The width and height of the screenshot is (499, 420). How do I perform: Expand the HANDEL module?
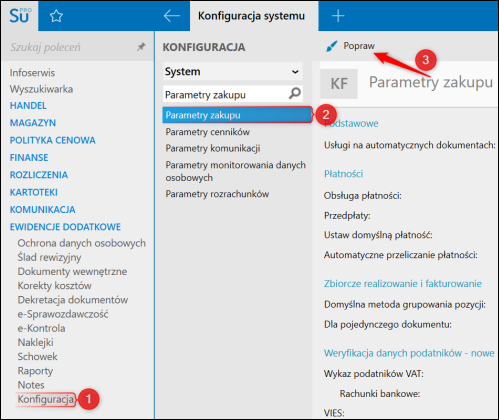[x=28, y=106]
